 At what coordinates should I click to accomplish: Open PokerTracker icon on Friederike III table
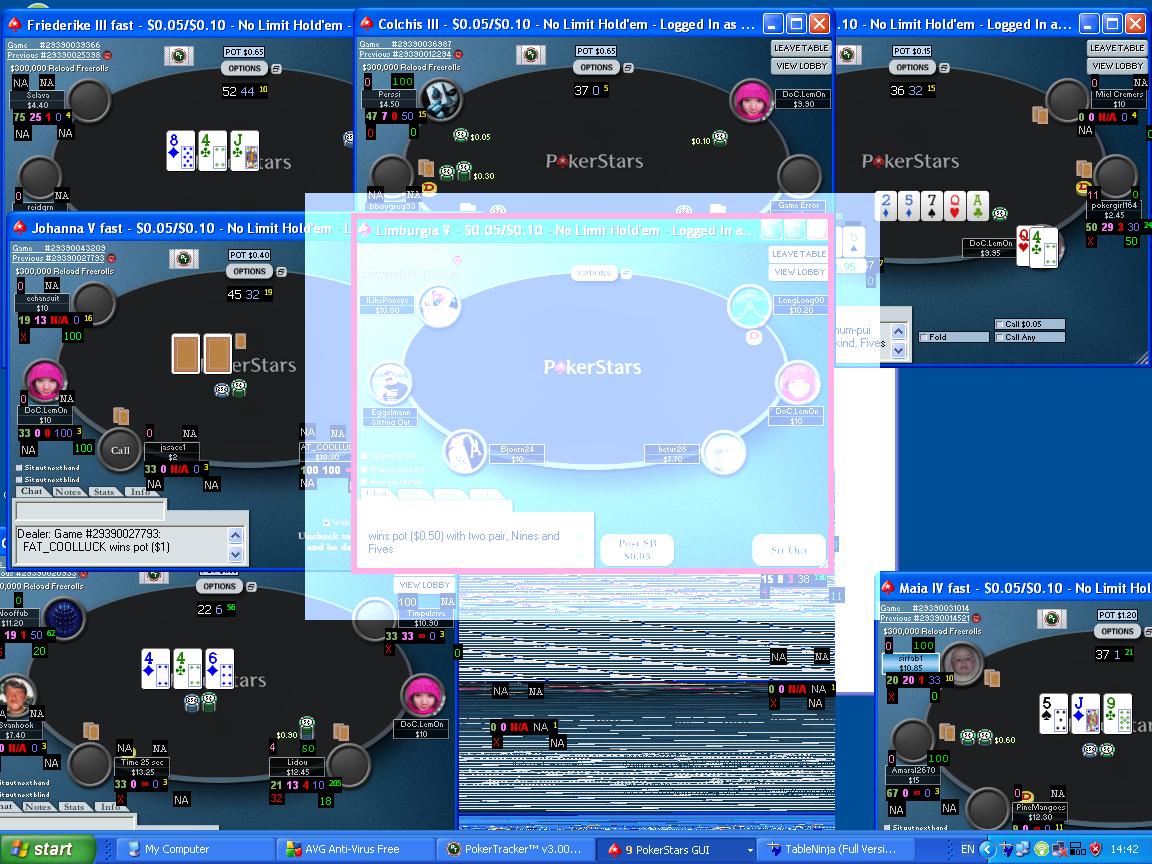(x=178, y=55)
